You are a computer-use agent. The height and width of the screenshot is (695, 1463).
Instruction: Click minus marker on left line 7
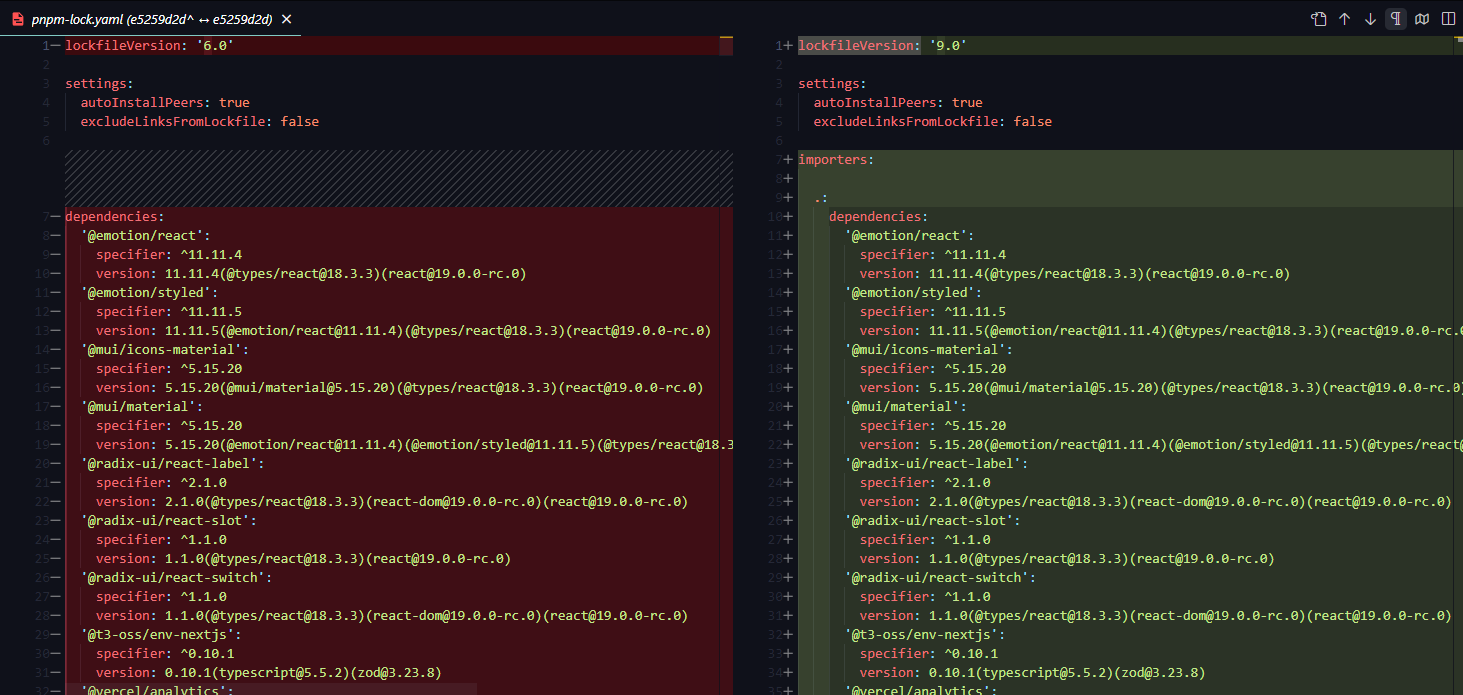(55, 216)
